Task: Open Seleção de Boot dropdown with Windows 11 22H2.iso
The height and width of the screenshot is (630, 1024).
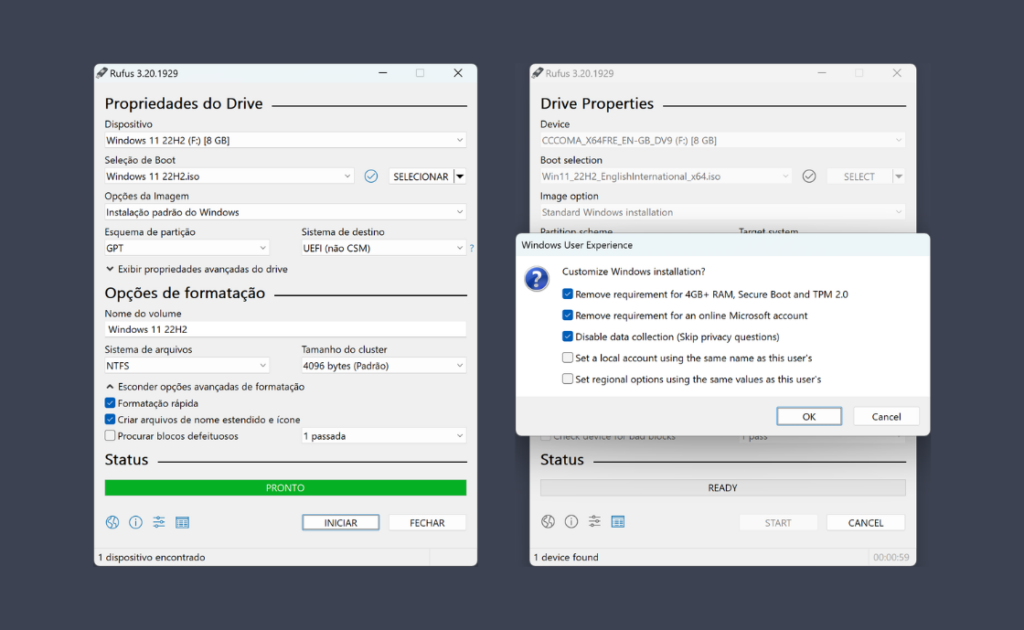Action: point(229,176)
